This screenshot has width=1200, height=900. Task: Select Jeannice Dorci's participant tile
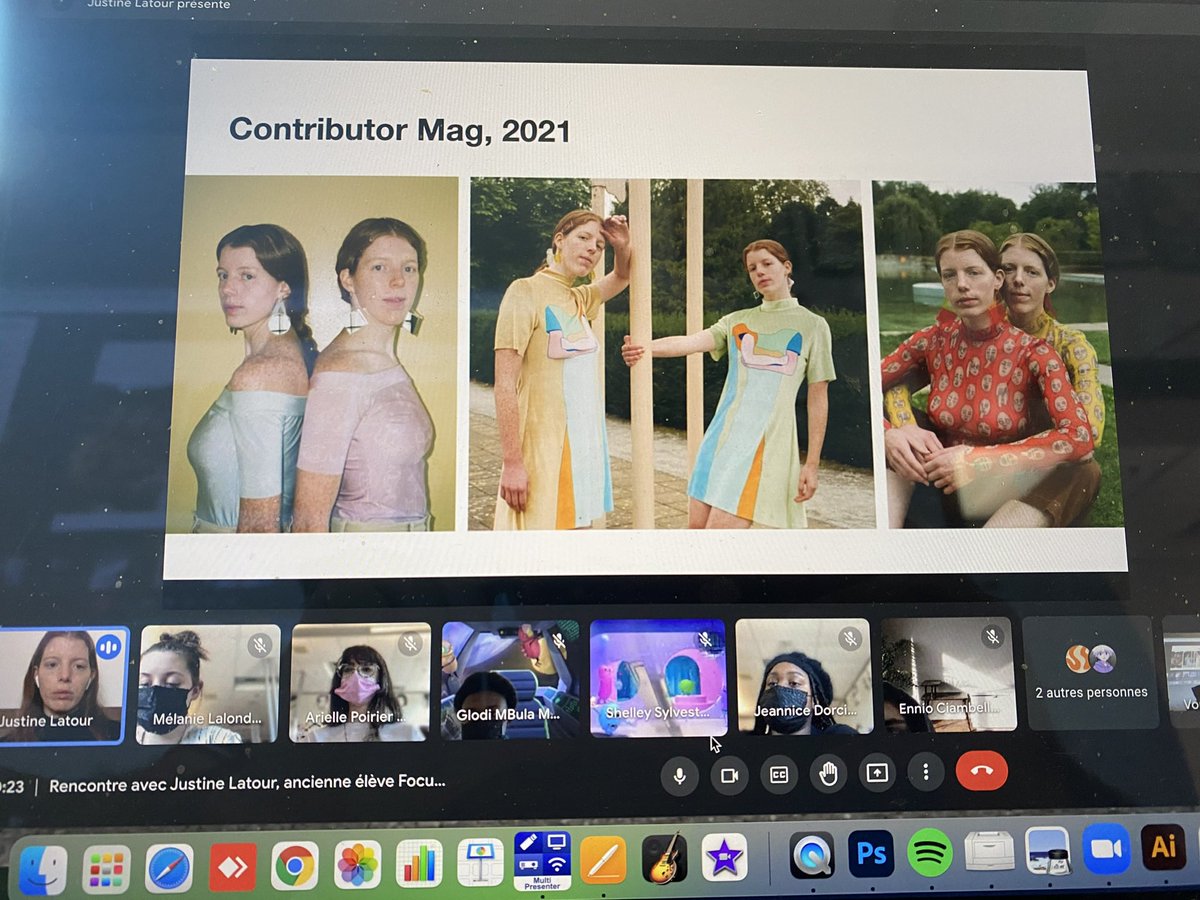click(805, 676)
